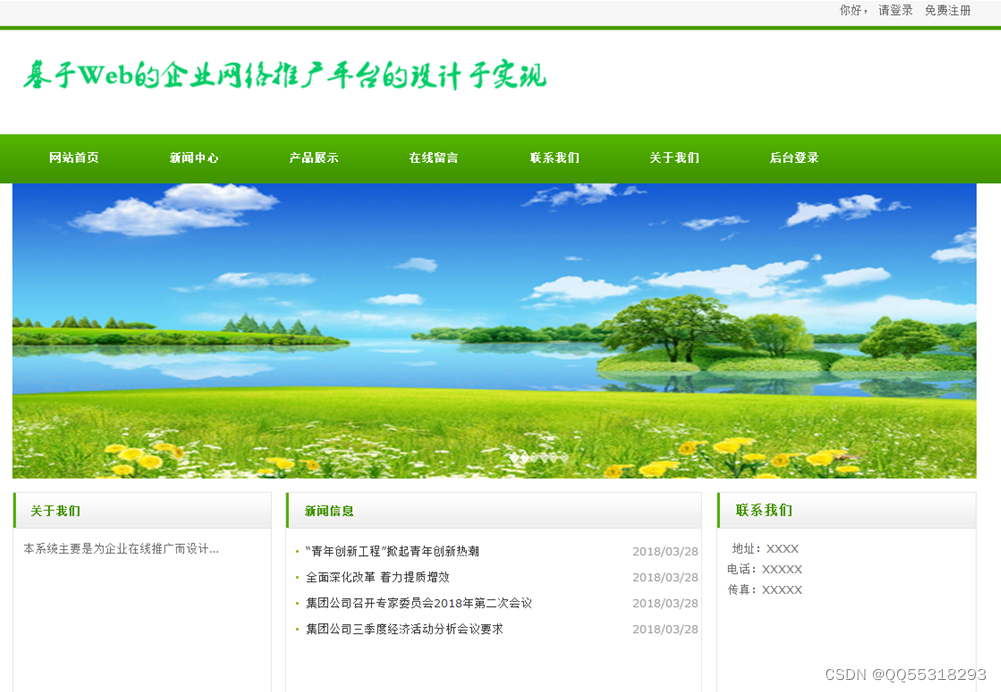This screenshot has width=1001, height=692.
Task: Click the date beside 全面深化改革 news
Action: click(665, 577)
